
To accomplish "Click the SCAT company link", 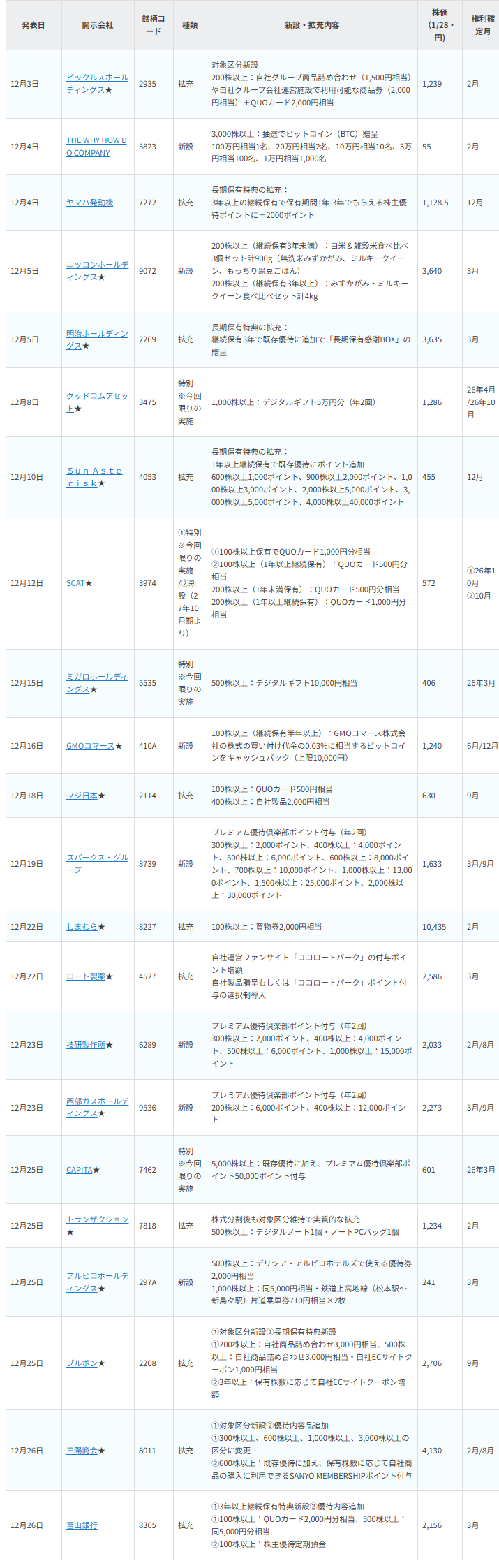I will click(x=75, y=583).
